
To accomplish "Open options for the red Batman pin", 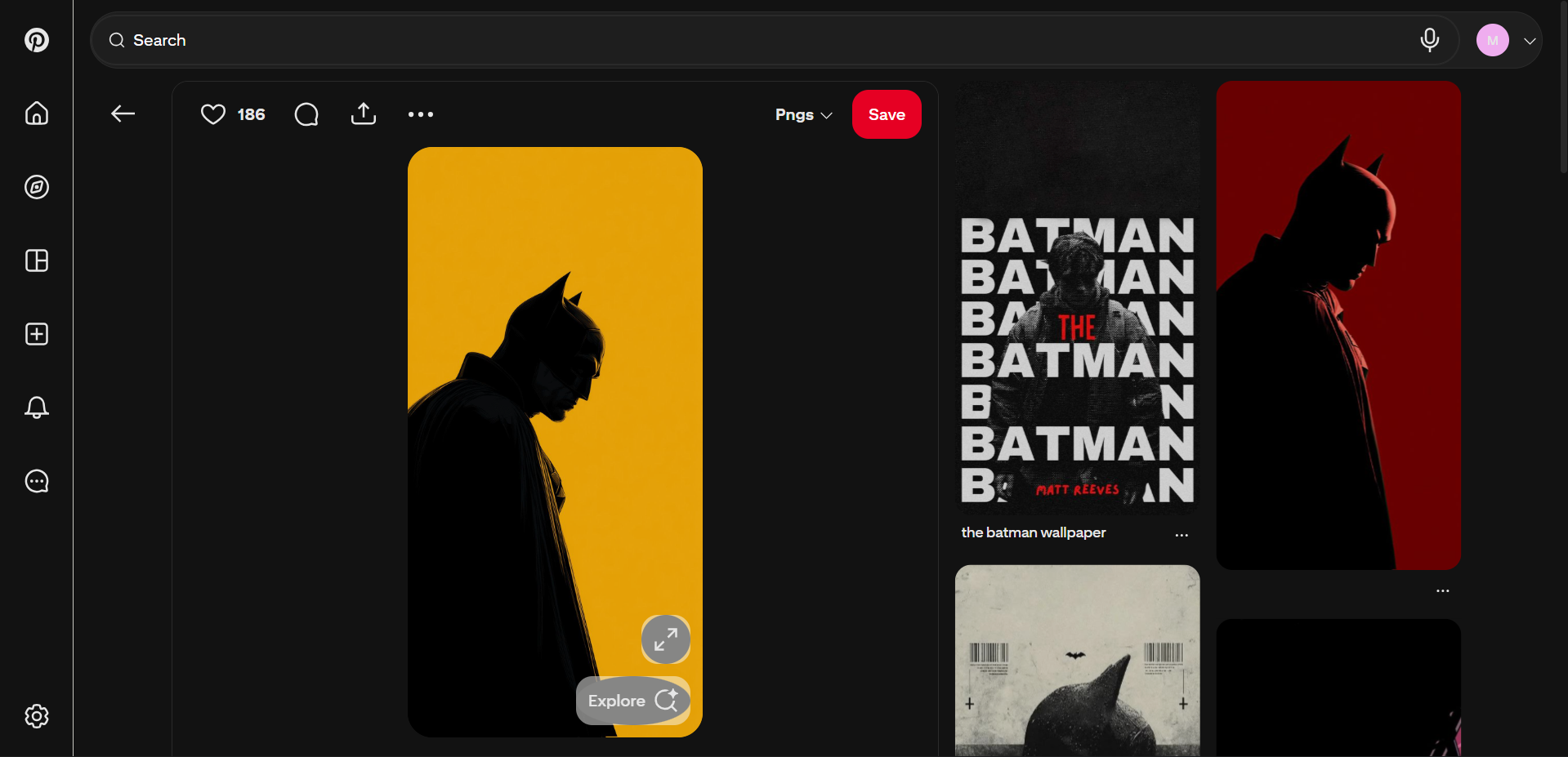I will [1443, 590].
